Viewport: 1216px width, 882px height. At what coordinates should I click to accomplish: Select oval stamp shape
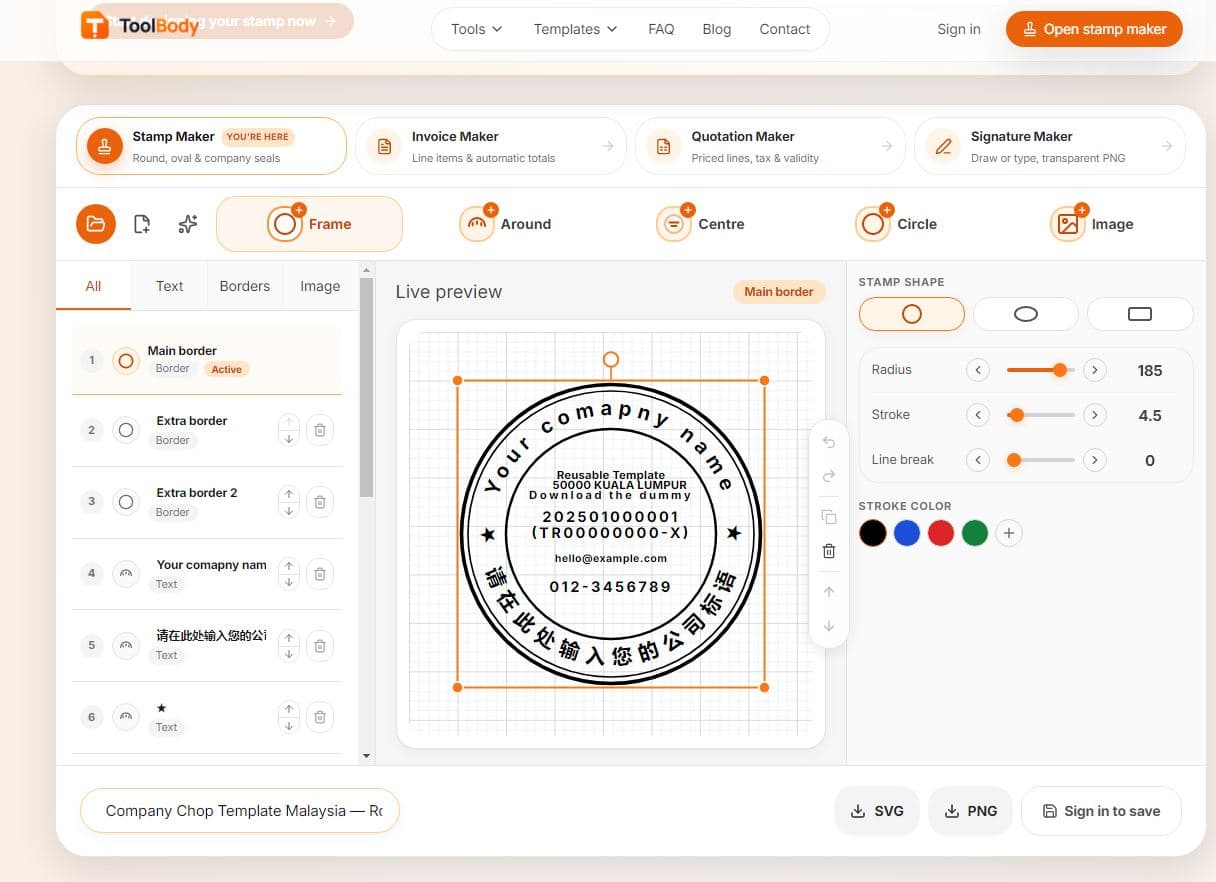(1026, 314)
